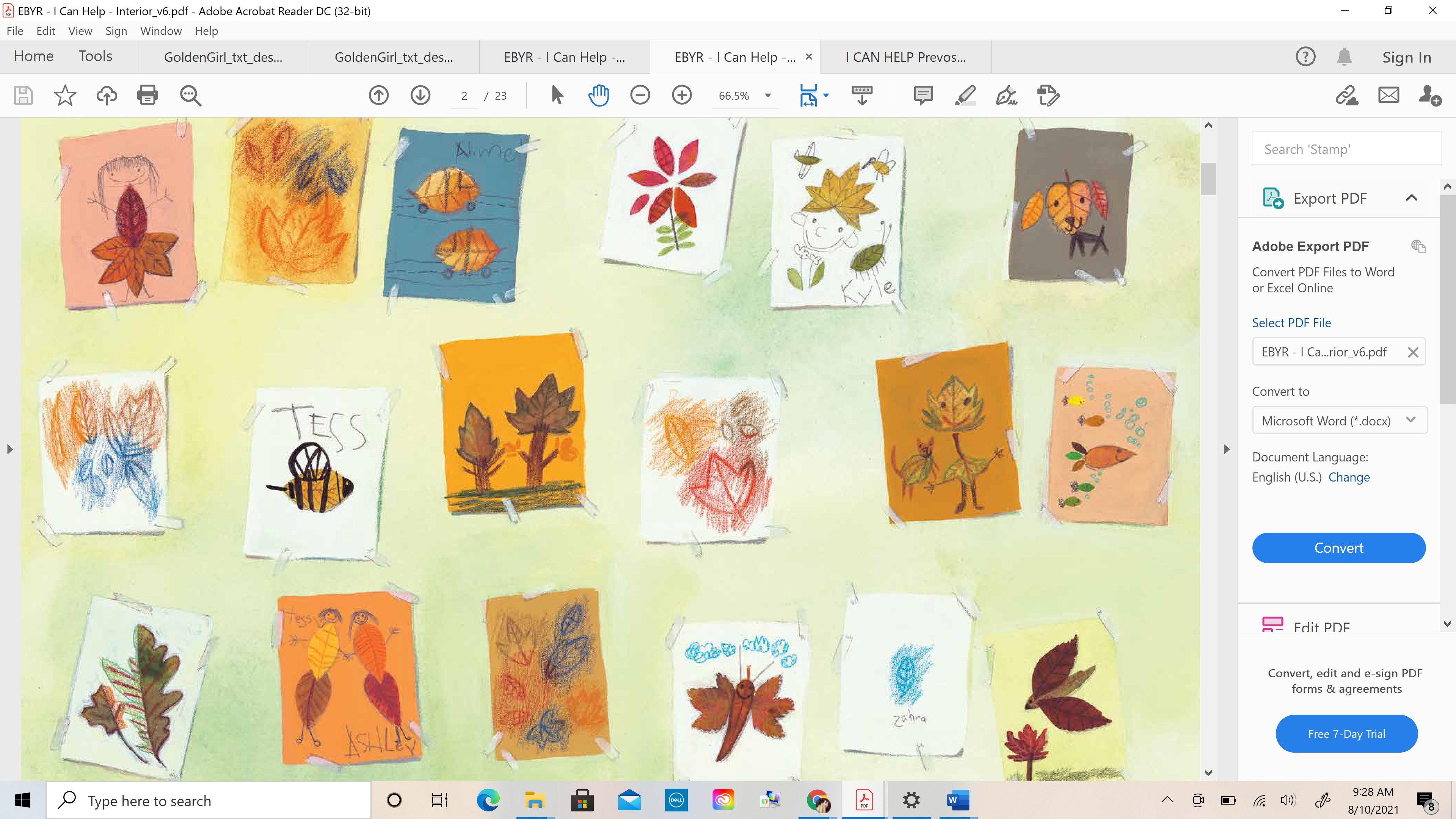The height and width of the screenshot is (819, 1456).
Task: Click the Search 'Stamp' input field
Action: pyautogui.click(x=1346, y=149)
